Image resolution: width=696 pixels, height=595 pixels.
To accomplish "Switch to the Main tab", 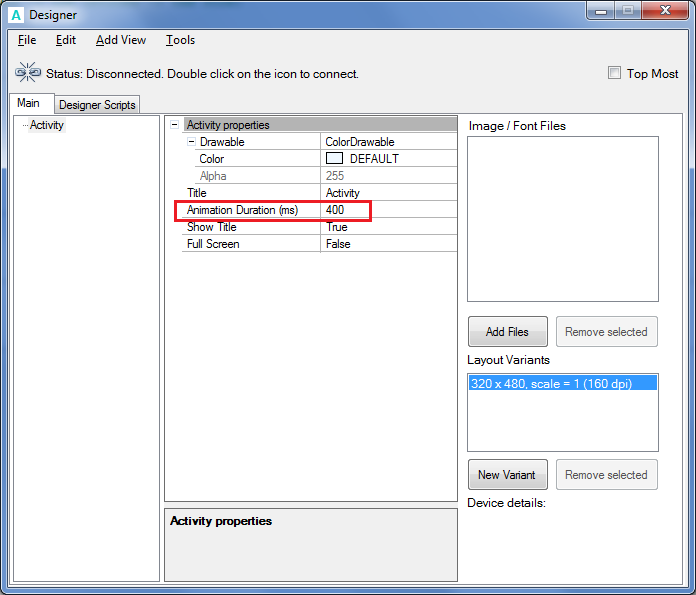I will pyautogui.click(x=32, y=103).
